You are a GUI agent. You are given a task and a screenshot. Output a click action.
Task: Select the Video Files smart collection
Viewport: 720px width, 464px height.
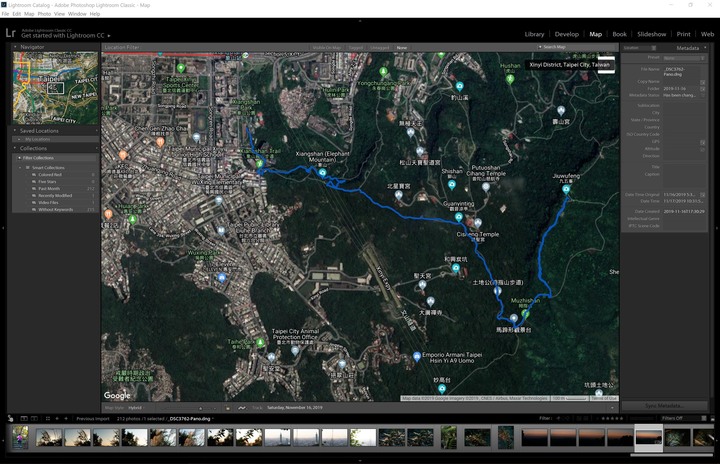coord(48,202)
